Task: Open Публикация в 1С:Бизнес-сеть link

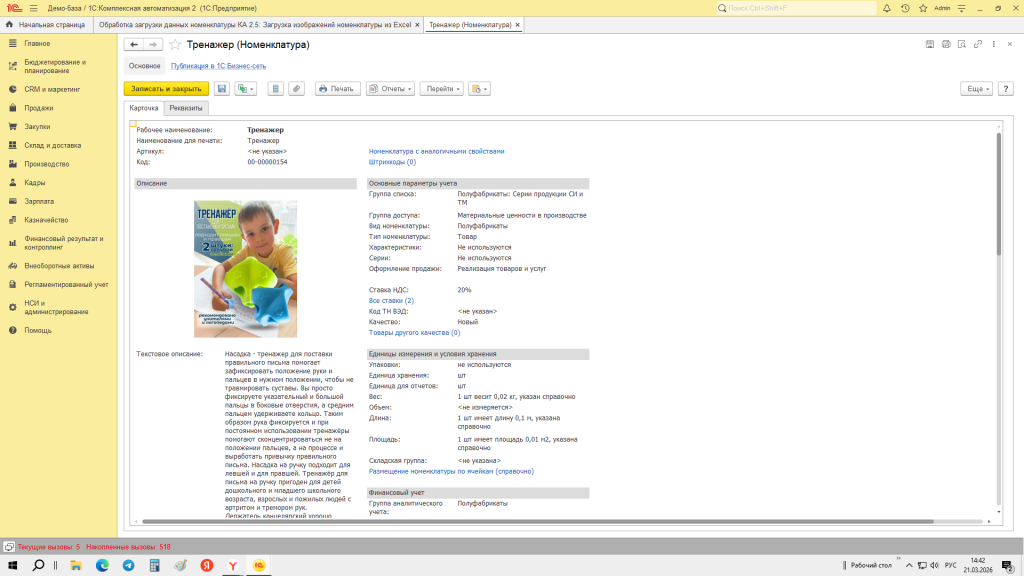Action: click(x=218, y=66)
